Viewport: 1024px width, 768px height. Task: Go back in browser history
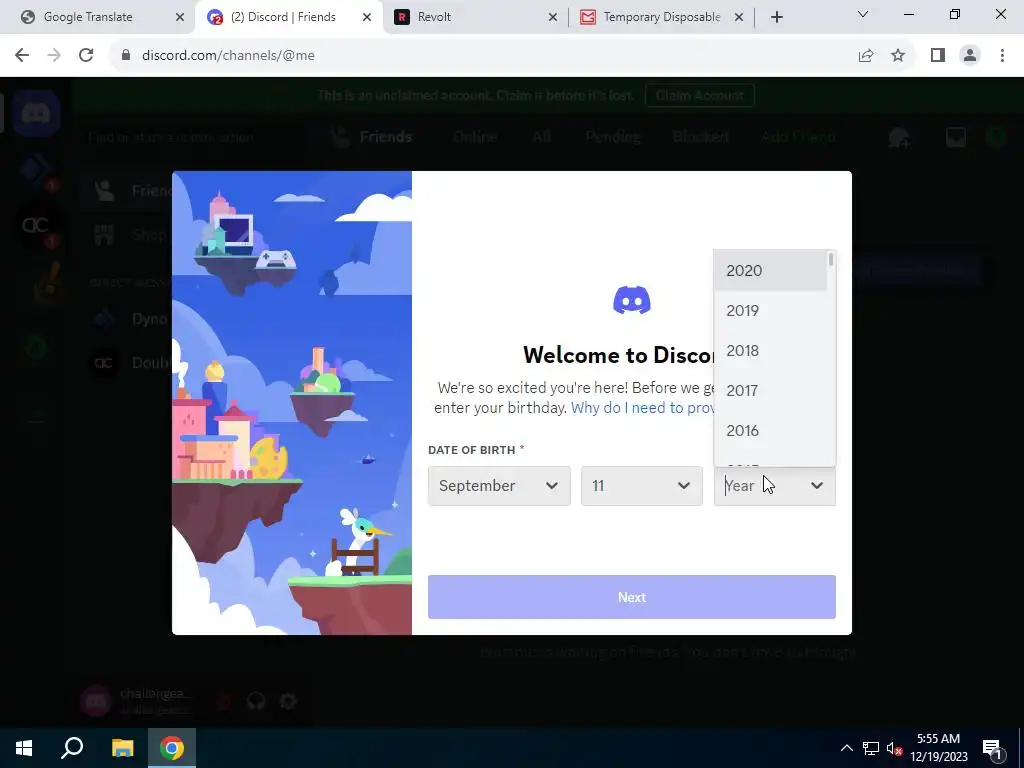coord(22,56)
